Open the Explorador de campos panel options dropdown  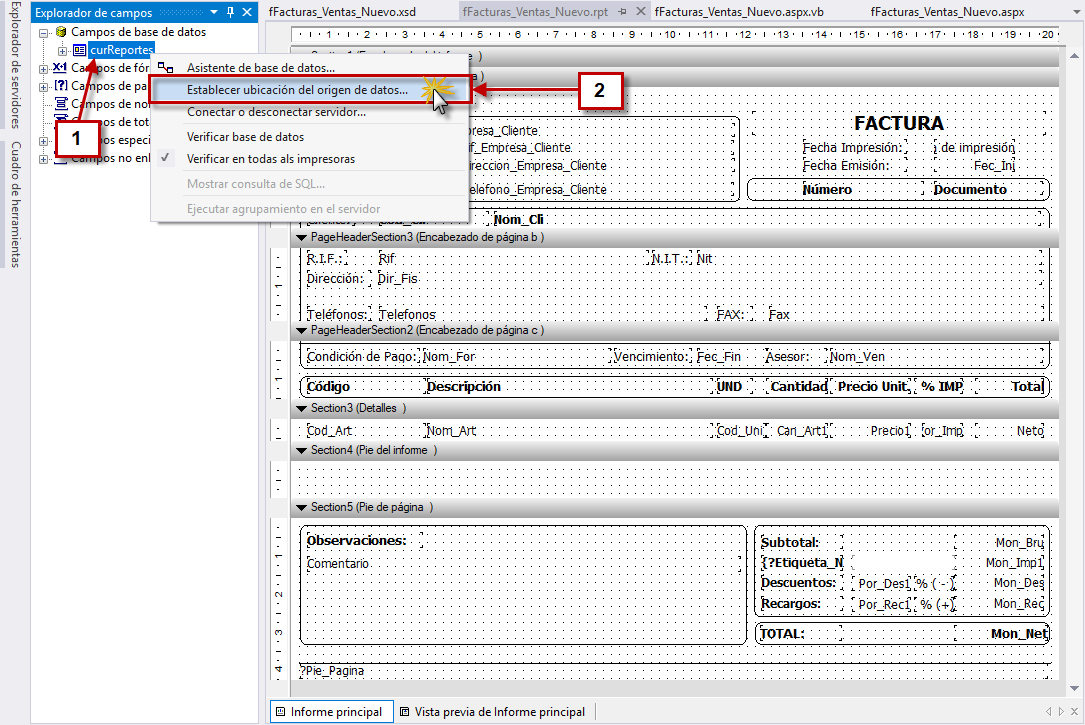click(215, 12)
